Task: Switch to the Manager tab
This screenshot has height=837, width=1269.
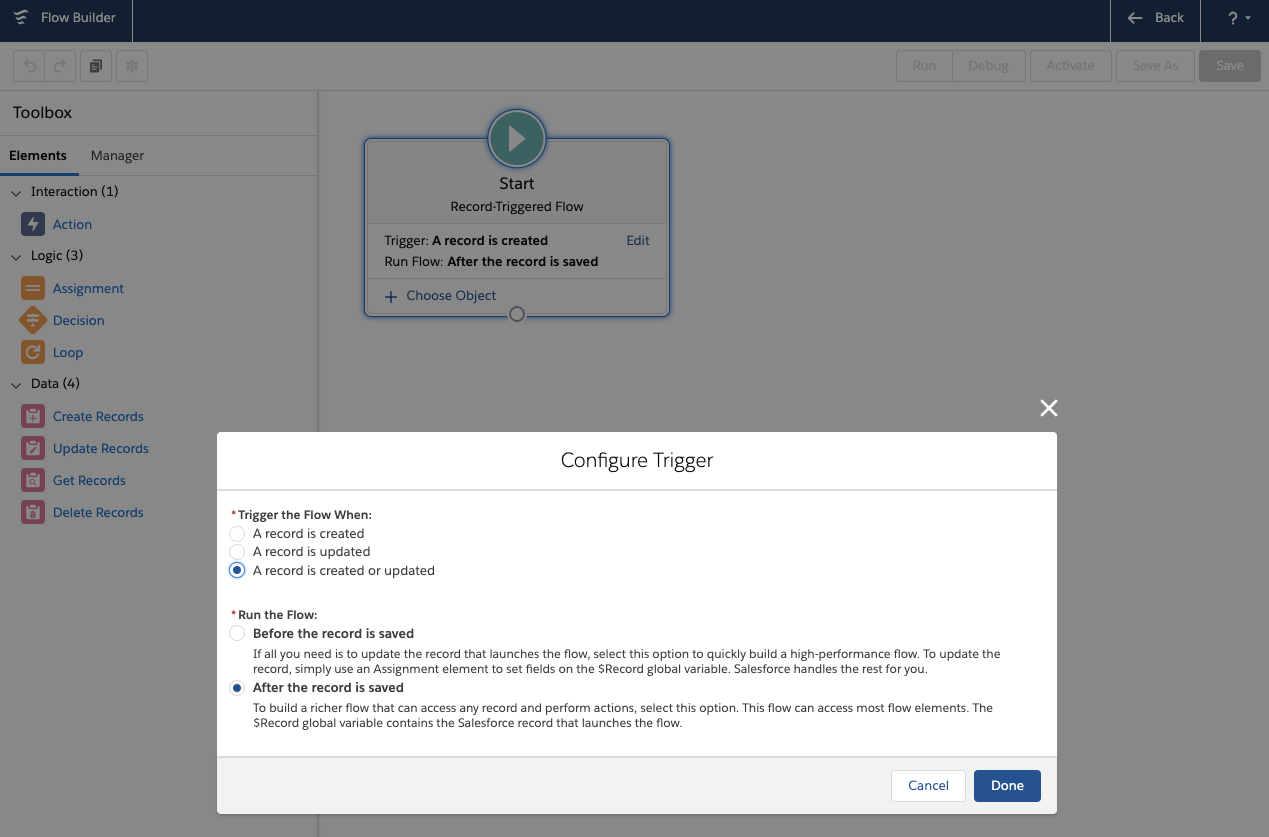Action: tap(117, 156)
